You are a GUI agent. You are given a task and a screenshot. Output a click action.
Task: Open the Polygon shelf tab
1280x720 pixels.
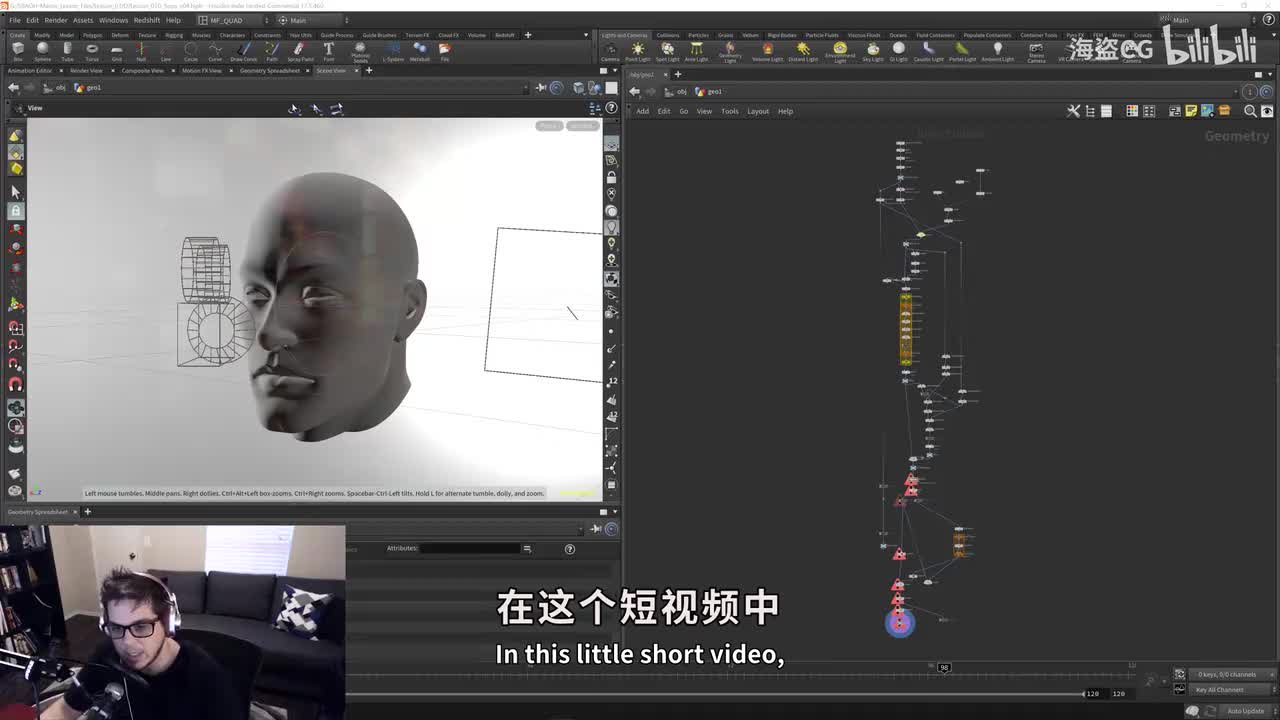94,35
